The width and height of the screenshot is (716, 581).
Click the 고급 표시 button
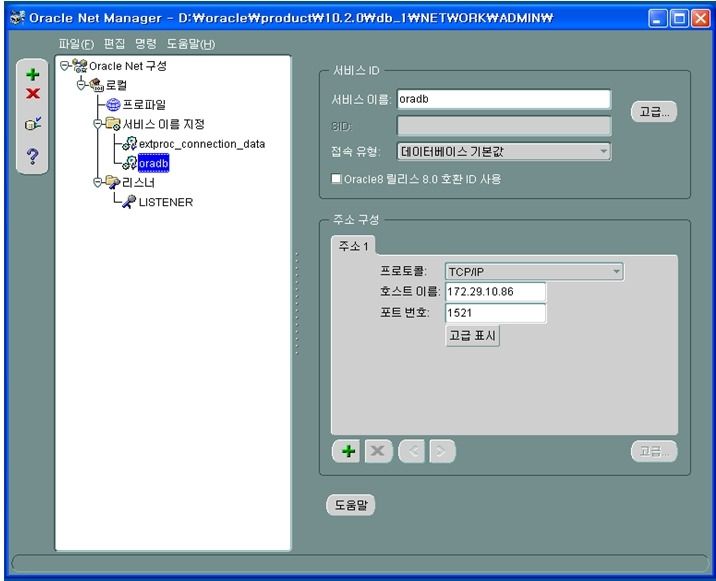[472, 336]
